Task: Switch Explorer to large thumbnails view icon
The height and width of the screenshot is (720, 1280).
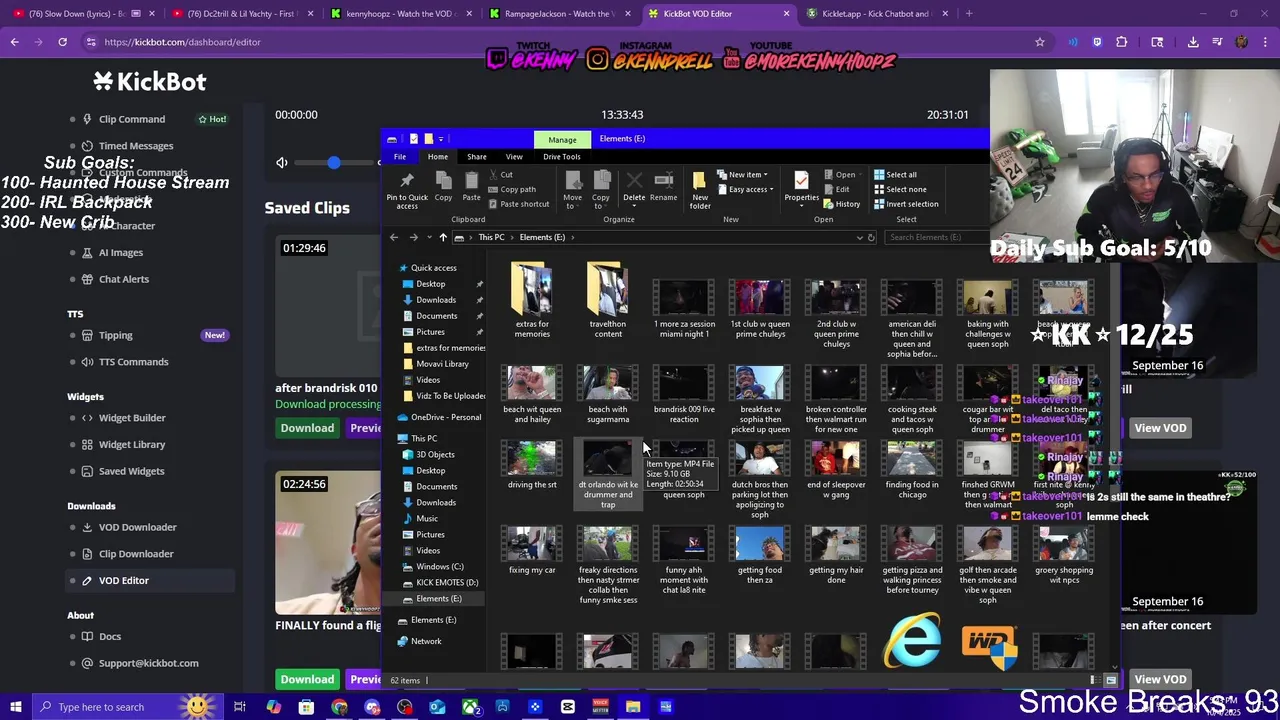Action: tap(1110, 680)
